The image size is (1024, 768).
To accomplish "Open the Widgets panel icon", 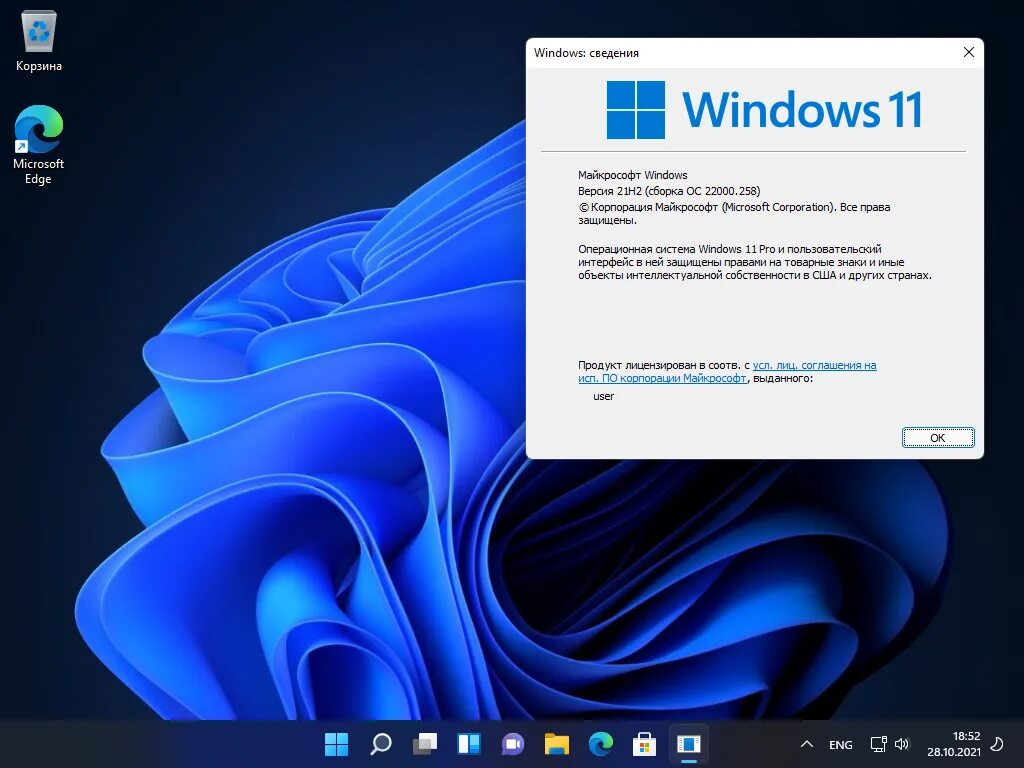I will [x=469, y=744].
